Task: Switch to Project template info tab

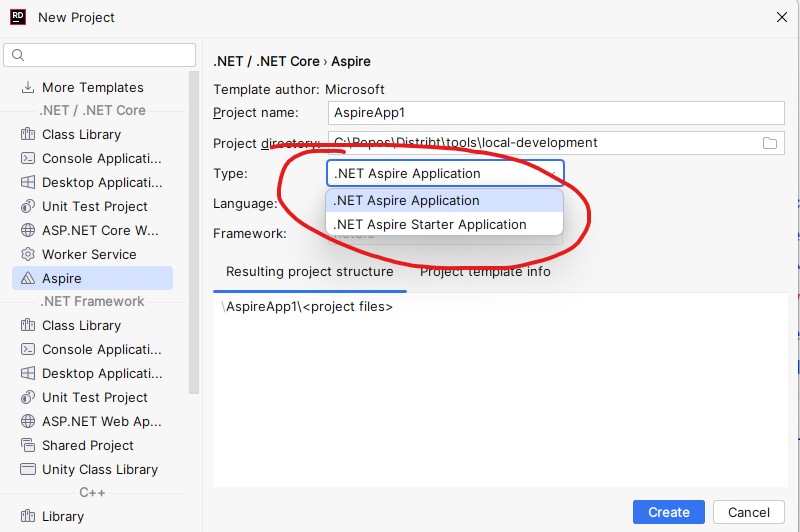Action: (485, 271)
